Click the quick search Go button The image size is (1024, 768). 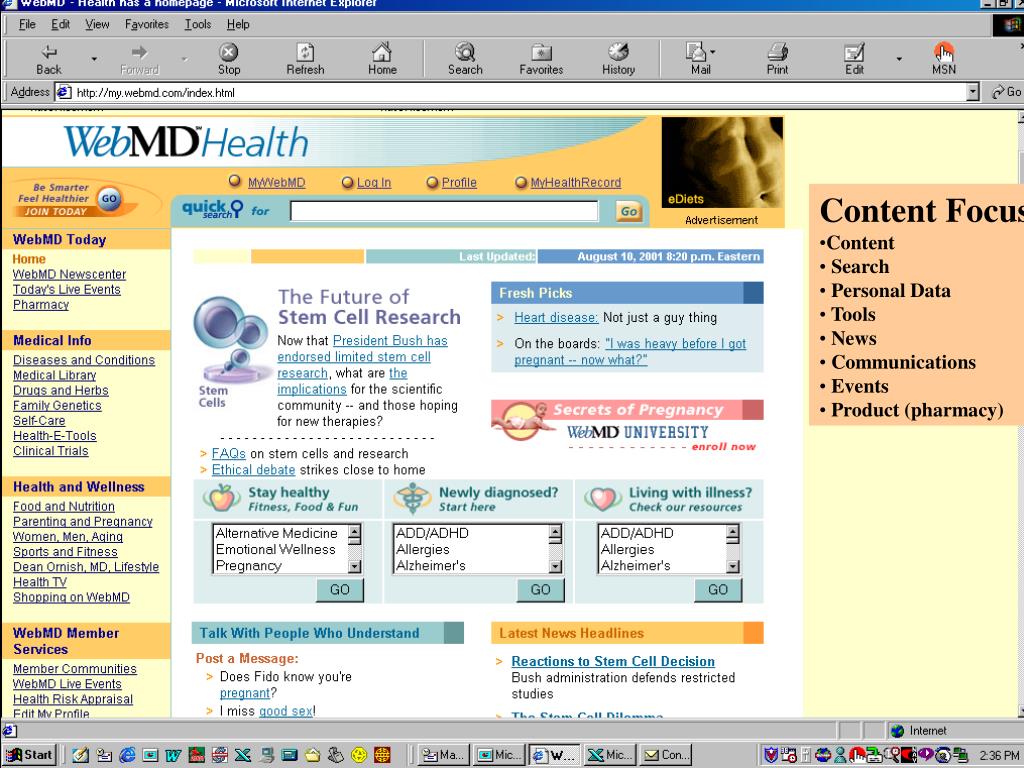point(629,211)
